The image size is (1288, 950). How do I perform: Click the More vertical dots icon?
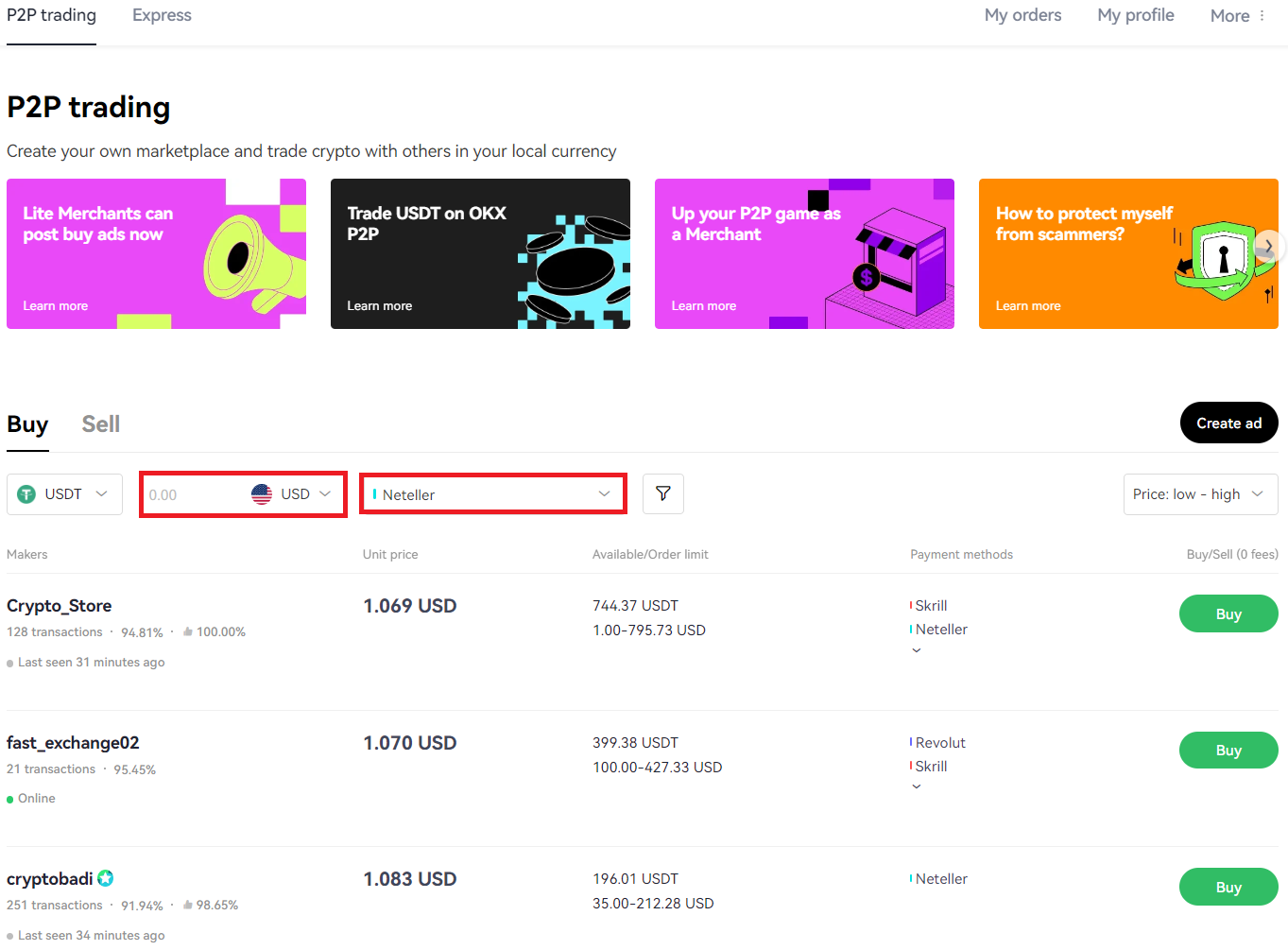pos(1262,15)
